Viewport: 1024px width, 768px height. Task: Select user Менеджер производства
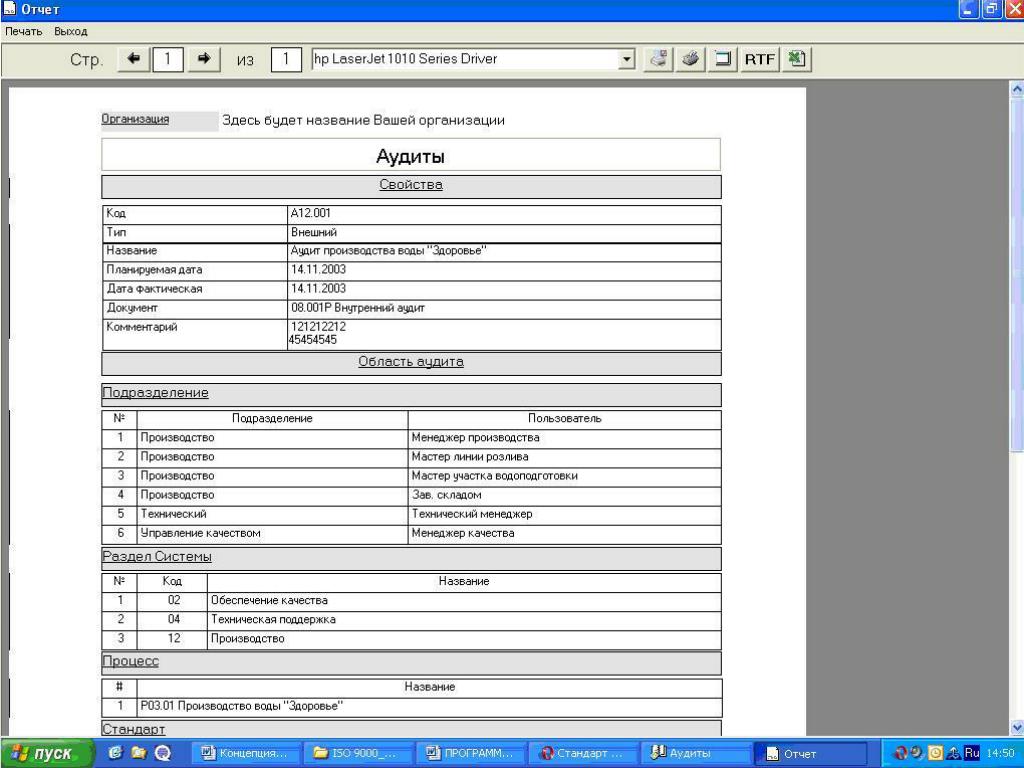[x=475, y=438]
